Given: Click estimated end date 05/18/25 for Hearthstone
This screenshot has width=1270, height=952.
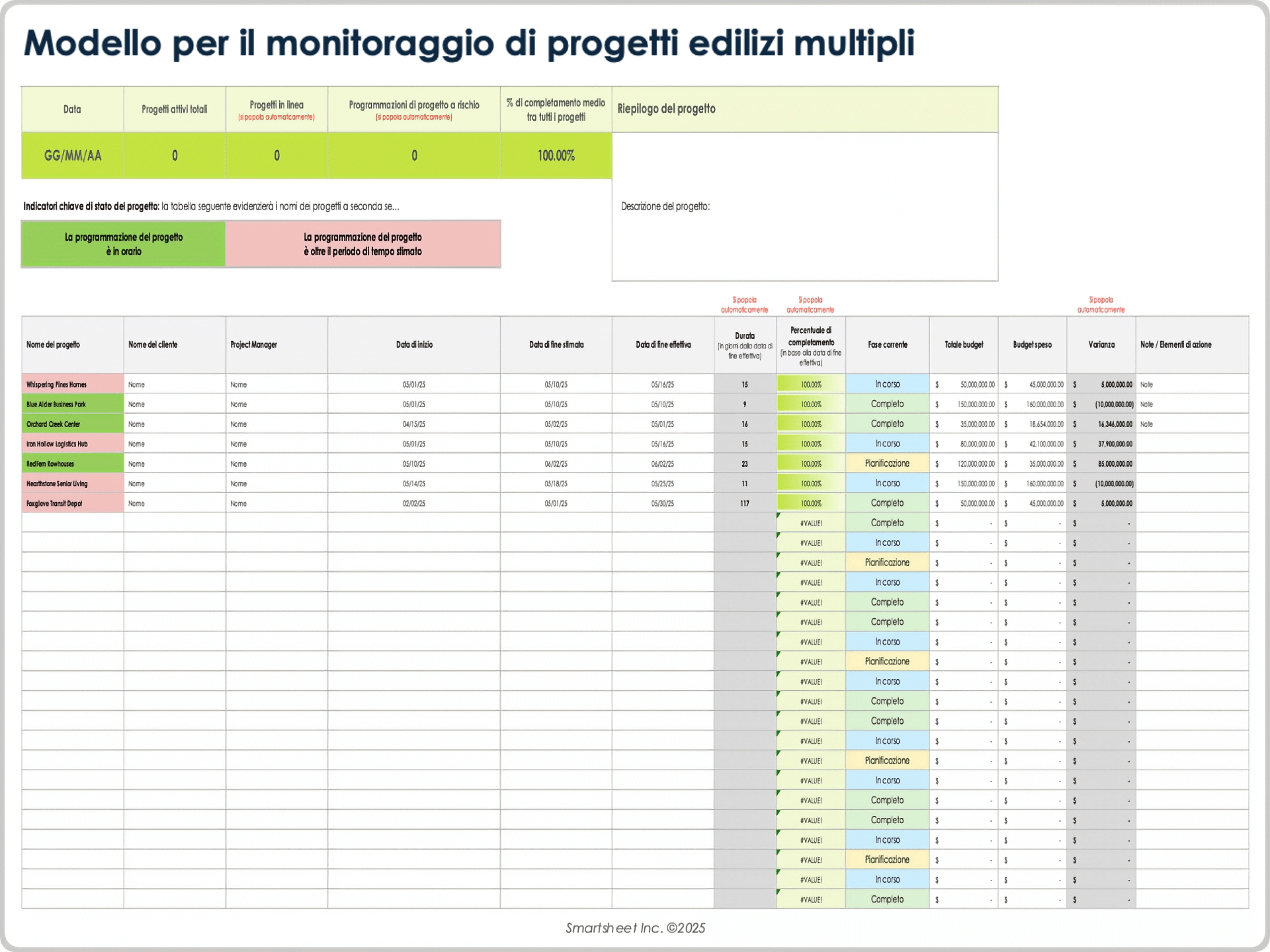Looking at the screenshot, I should (556, 483).
